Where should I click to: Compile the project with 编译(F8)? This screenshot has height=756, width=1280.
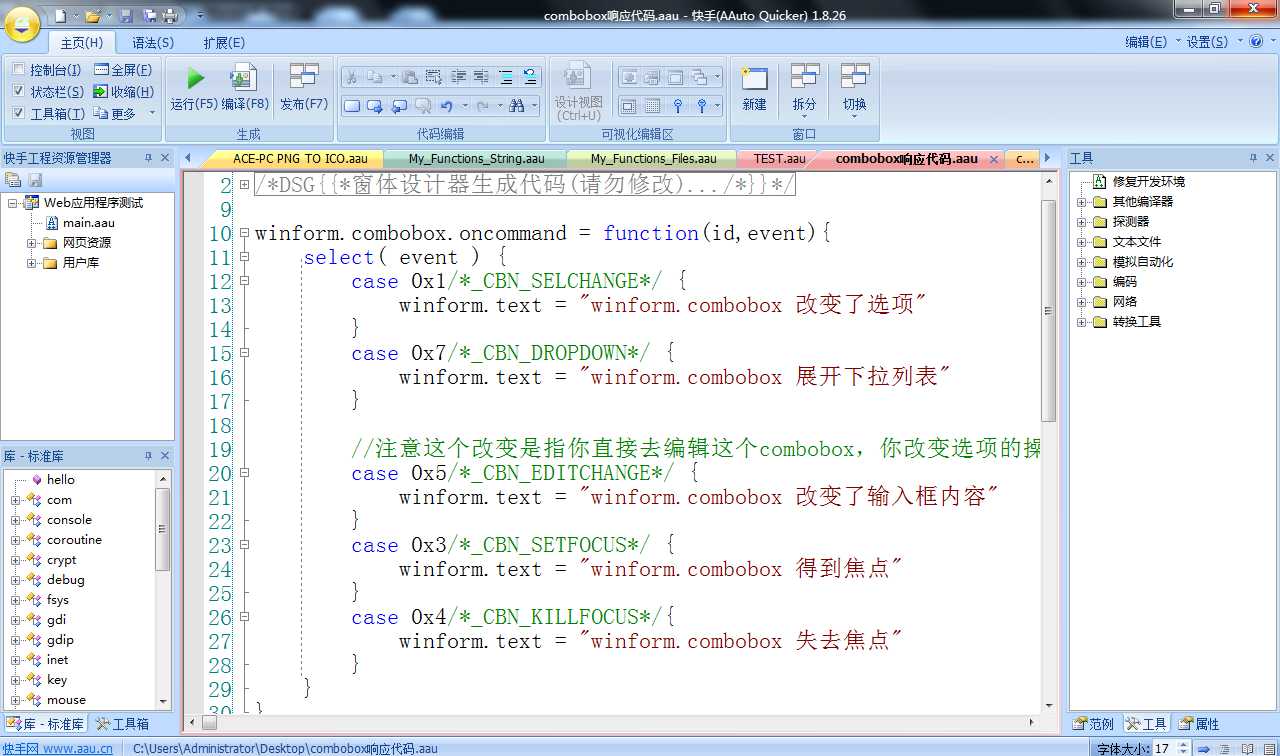tap(245, 88)
